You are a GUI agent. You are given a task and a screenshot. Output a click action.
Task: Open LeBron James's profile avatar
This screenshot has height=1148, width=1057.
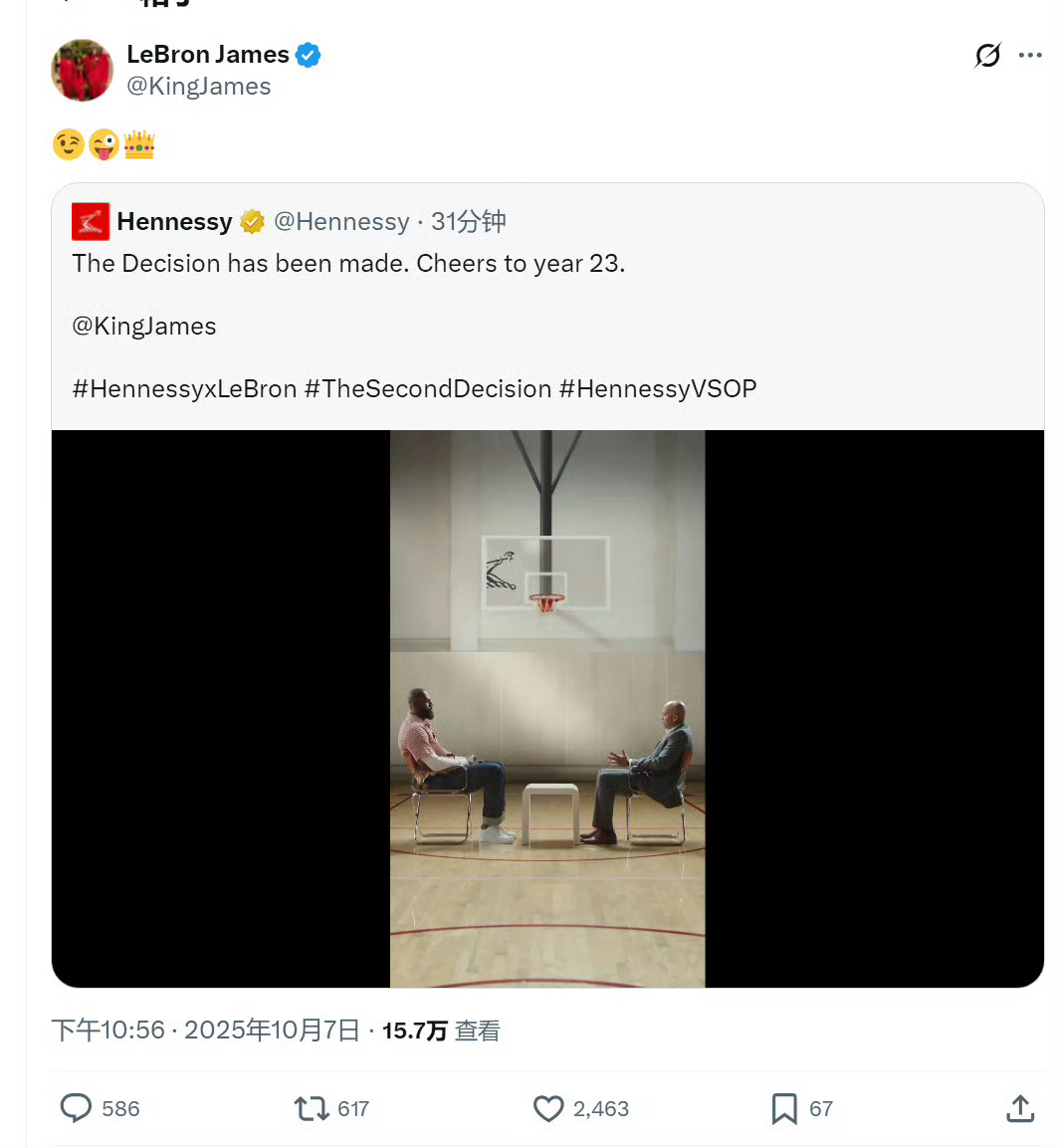(82, 70)
